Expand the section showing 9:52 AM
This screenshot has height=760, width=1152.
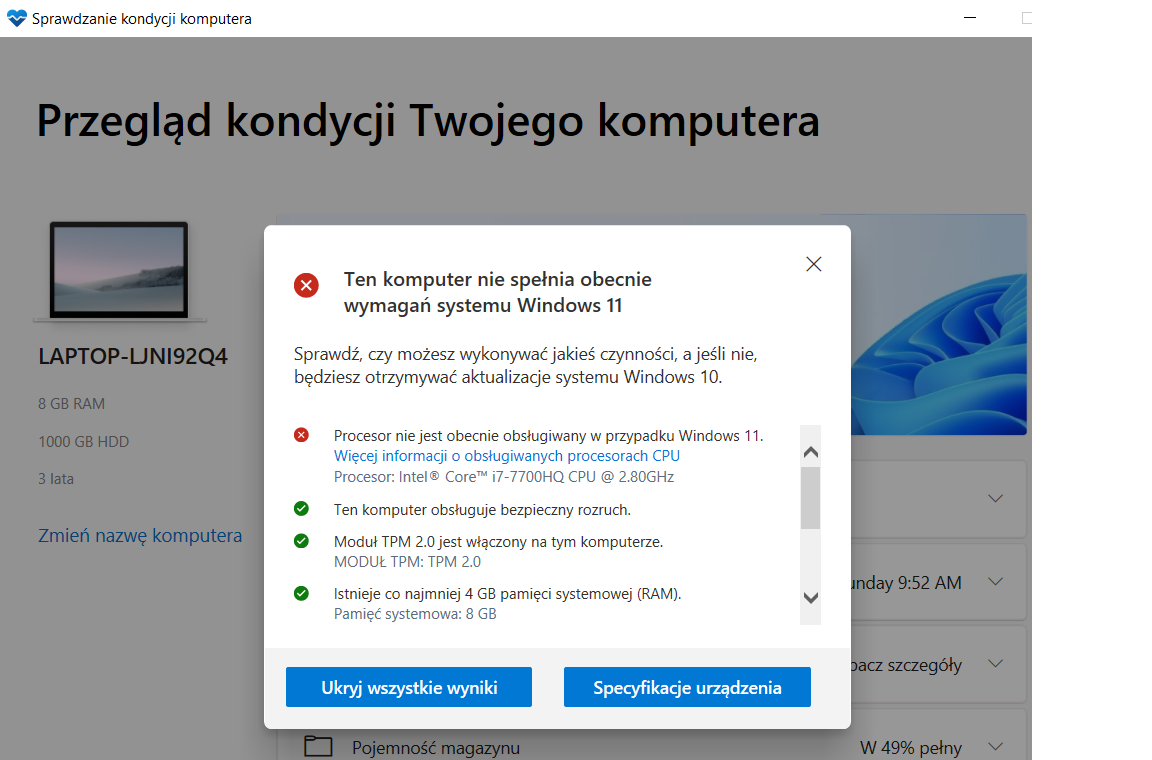pos(996,582)
